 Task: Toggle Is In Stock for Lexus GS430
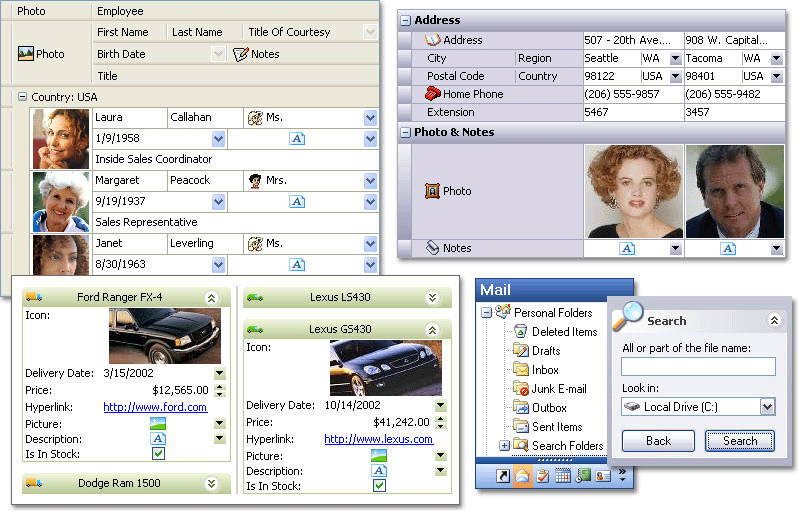tap(379, 486)
